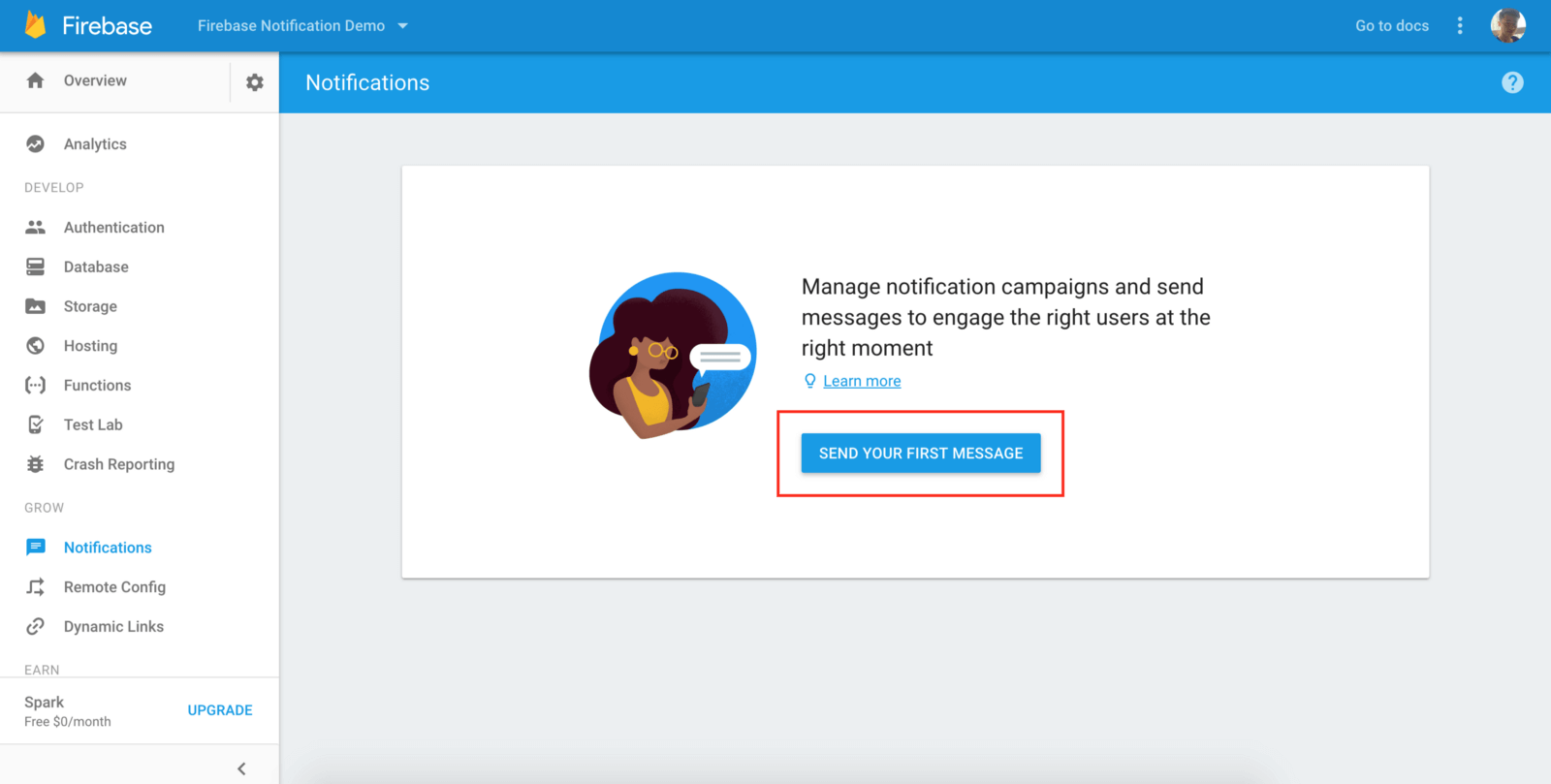Click the Database icon in sidebar
This screenshot has height=784, width=1551.
click(x=36, y=267)
